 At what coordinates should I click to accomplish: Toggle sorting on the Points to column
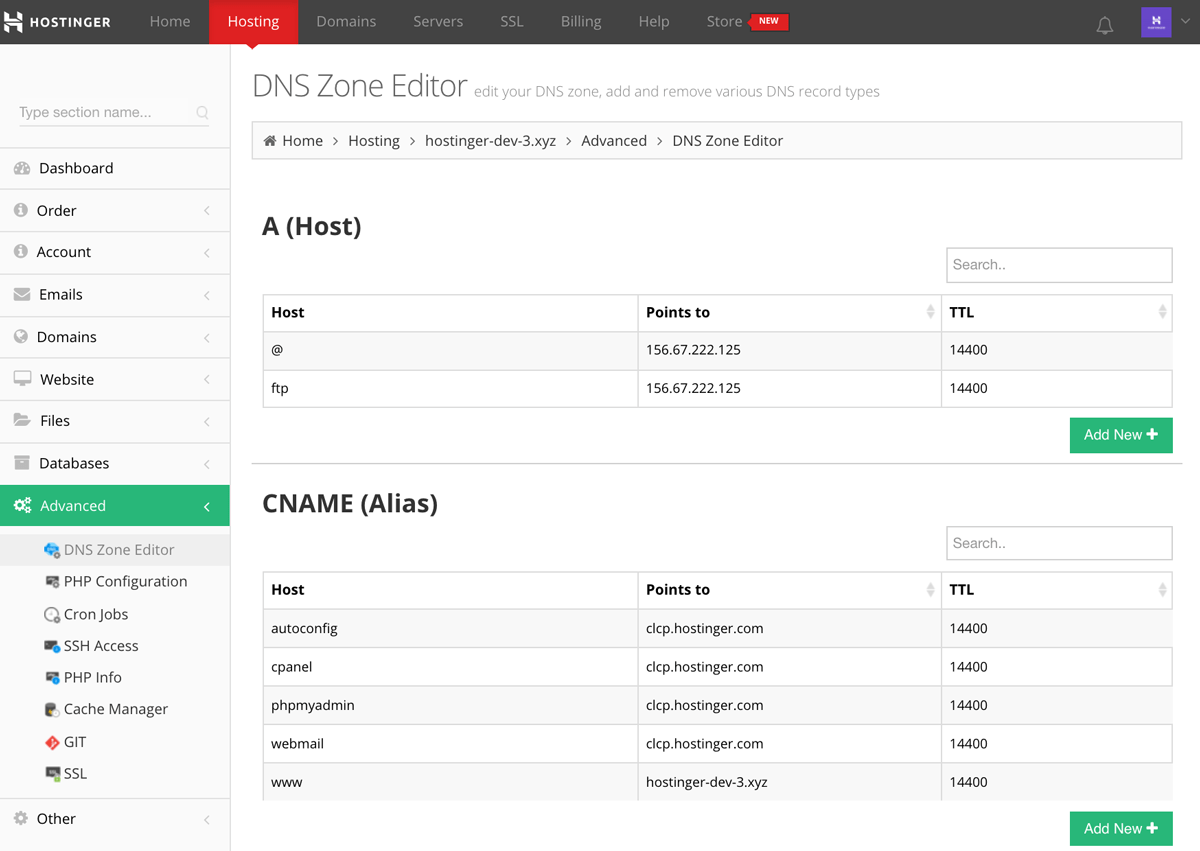930,312
